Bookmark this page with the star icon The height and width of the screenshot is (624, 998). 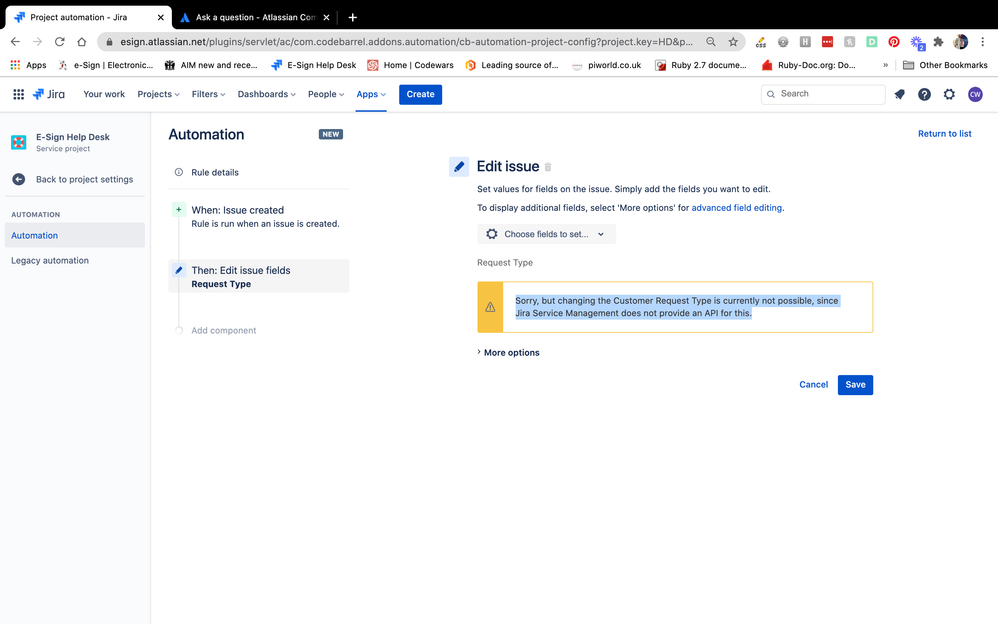(x=733, y=42)
